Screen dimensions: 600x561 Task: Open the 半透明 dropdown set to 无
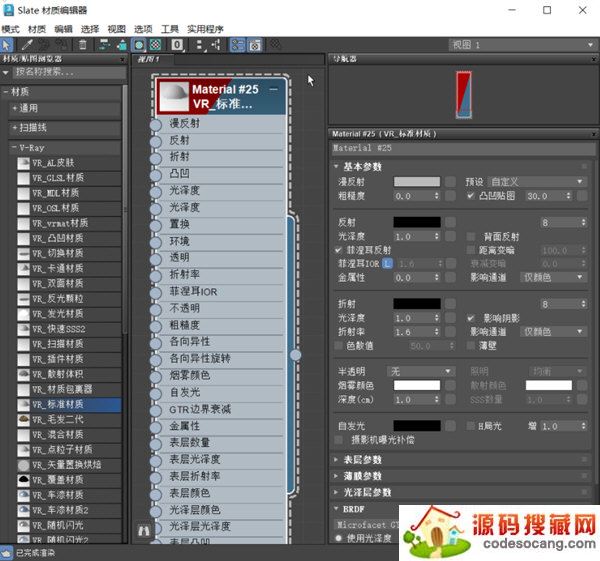(421, 371)
